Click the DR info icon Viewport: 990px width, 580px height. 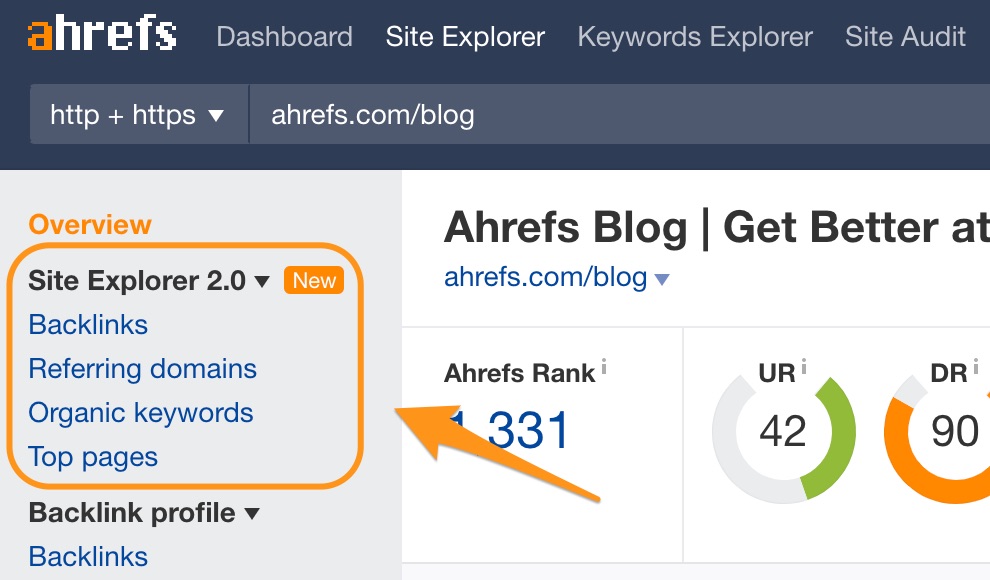[x=976, y=367]
